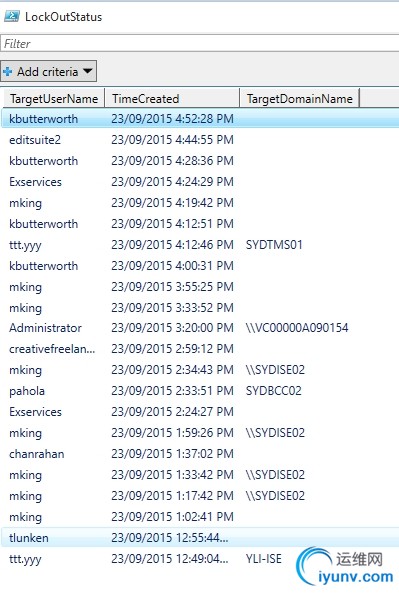
Task: Click time 23/09/2015 1:33:42 PM
Action: click(172, 475)
